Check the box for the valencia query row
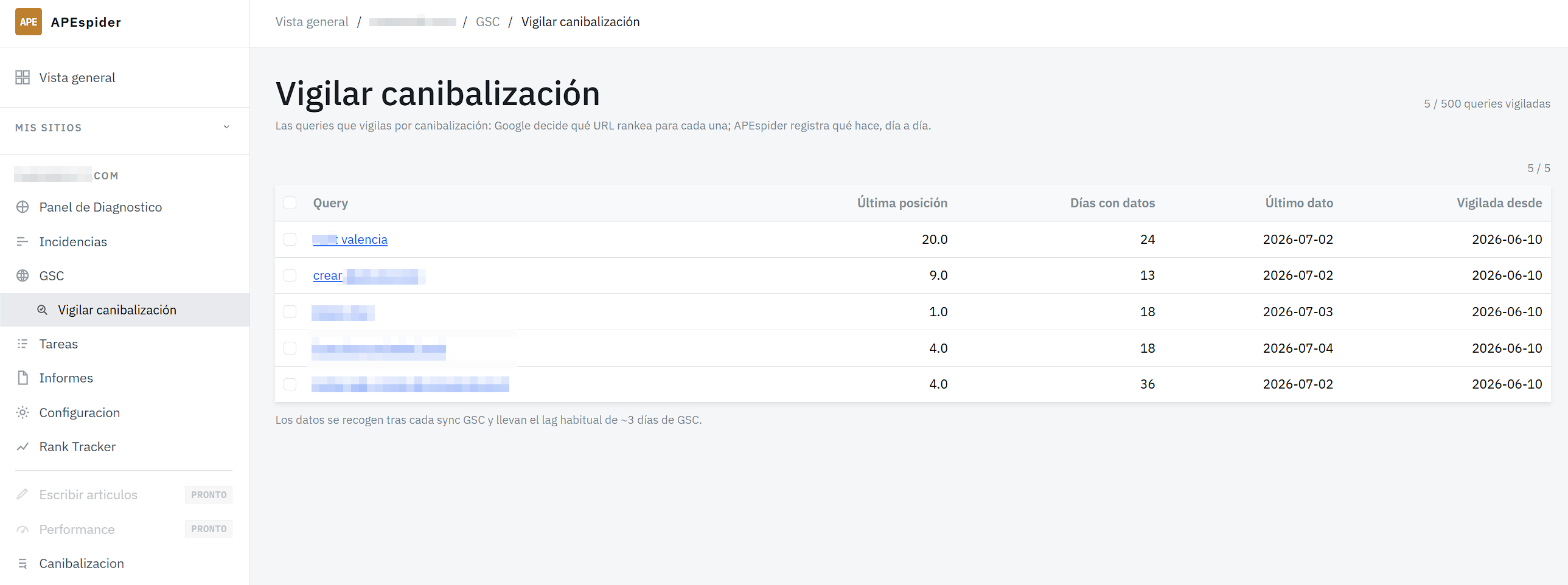The height and width of the screenshot is (585, 1568). pos(290,239)
